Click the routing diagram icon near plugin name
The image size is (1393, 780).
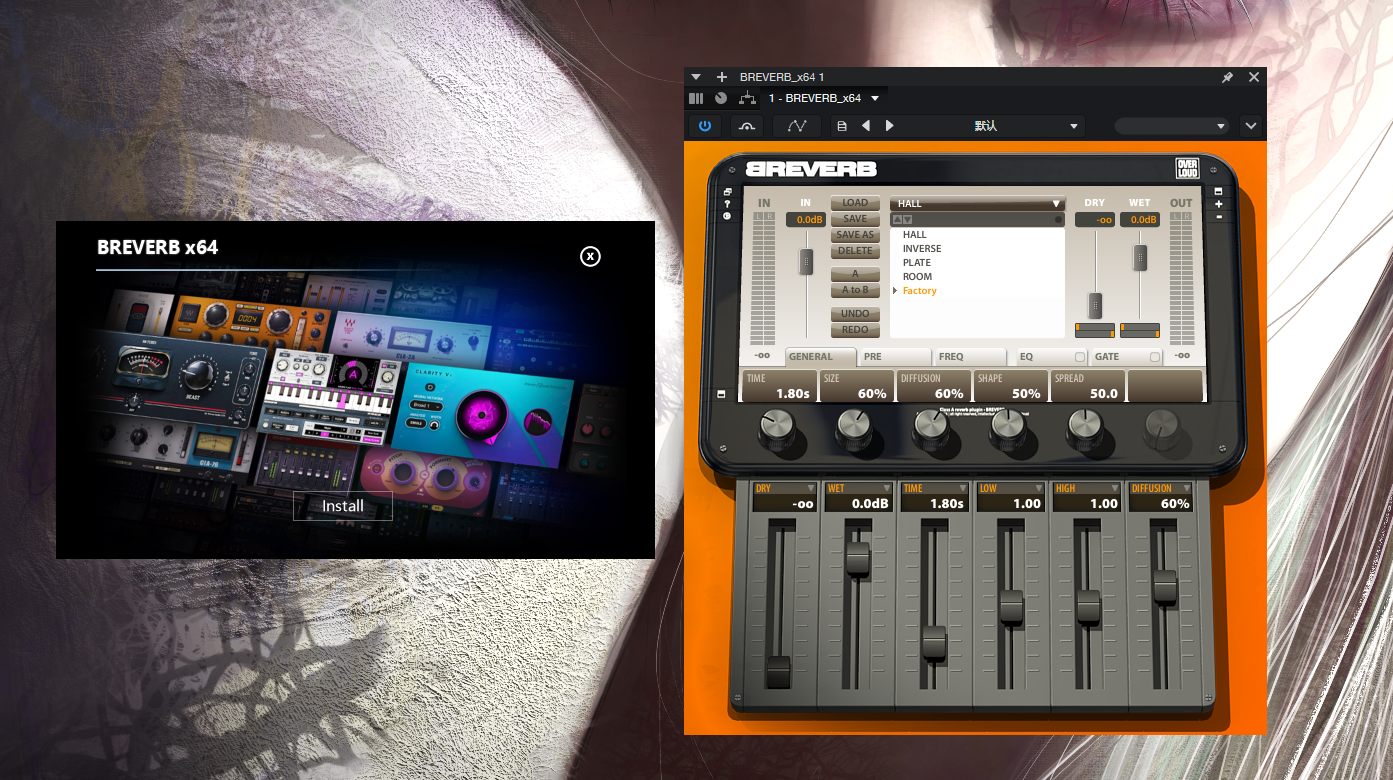point(747,98)
